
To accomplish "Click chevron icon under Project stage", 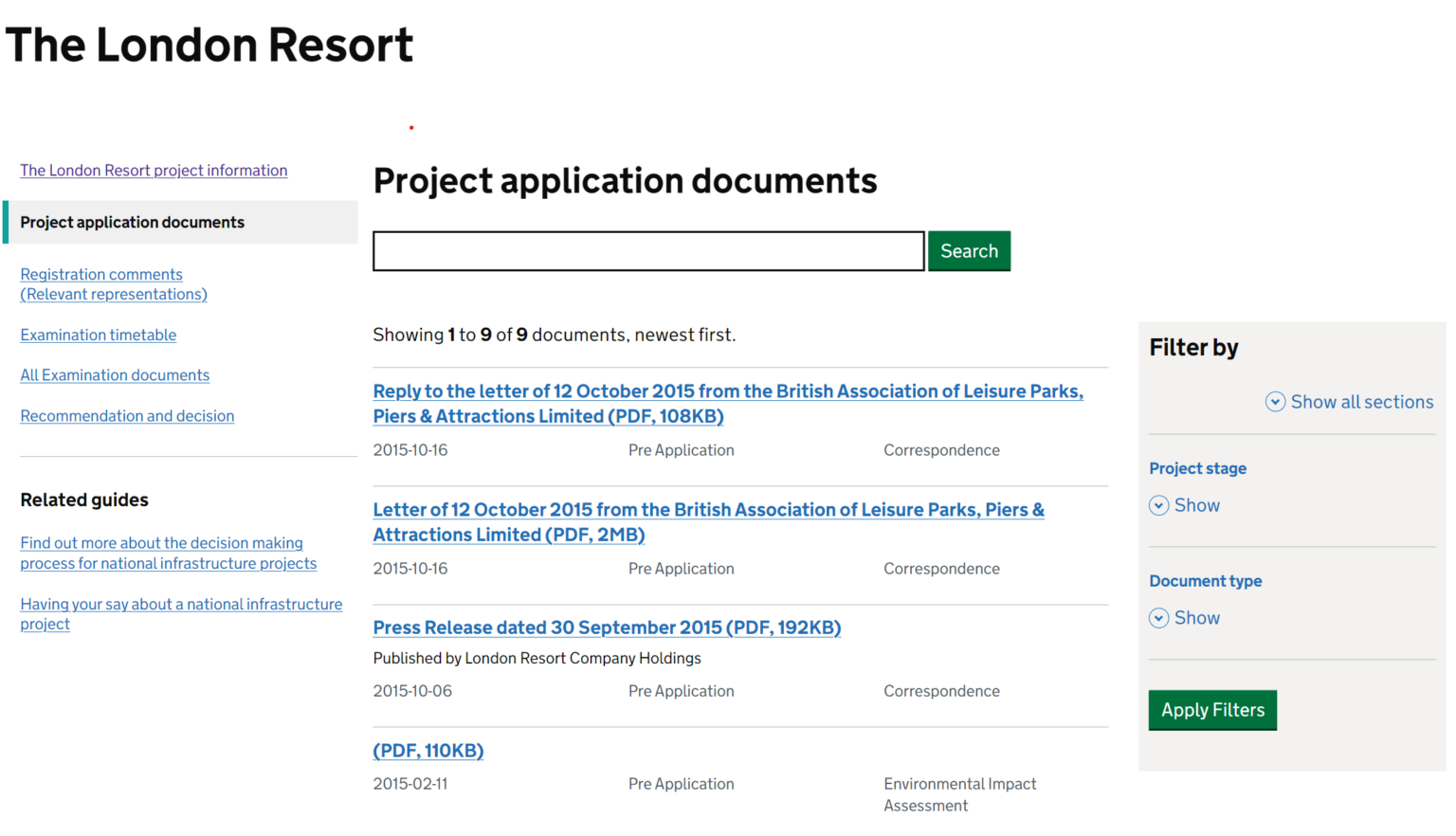I will pyautogui.click(x=1158, y=506).
